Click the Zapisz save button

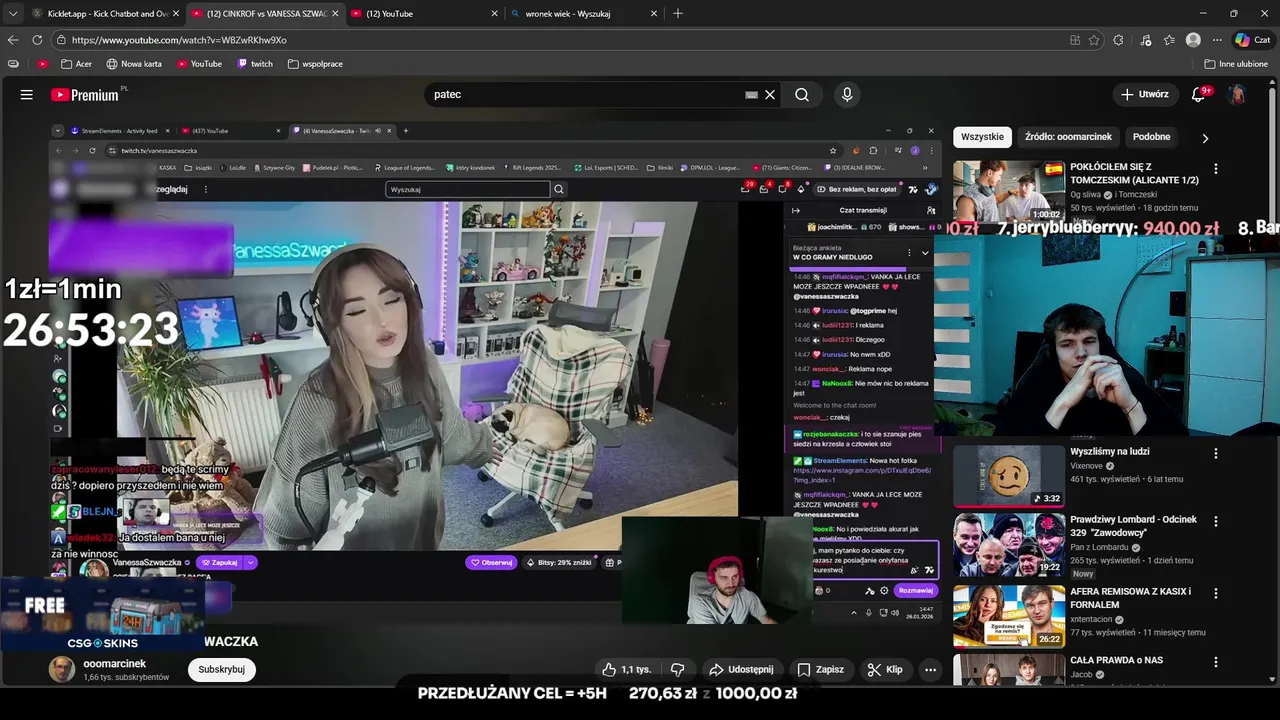tap(820, 670)
